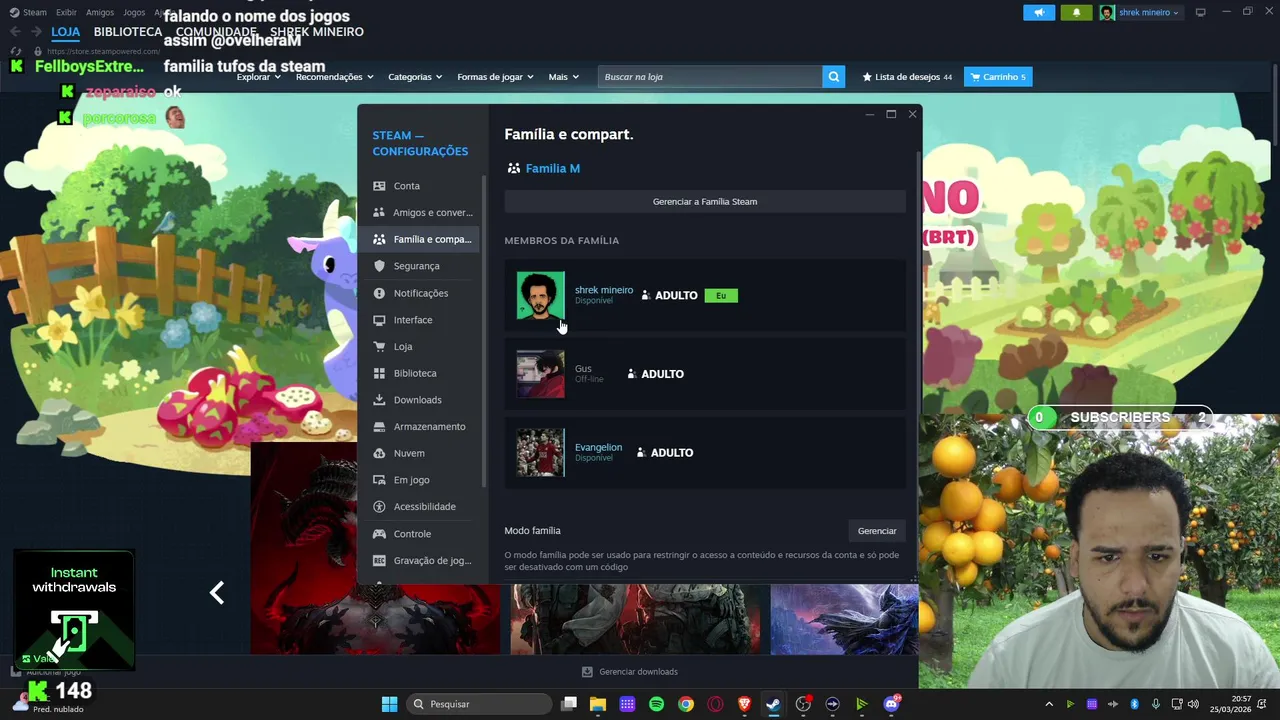The height and width of the screenshot is (720, 1280).
Task: Open File Explorer from the taskbar
Action: [598, 704]
